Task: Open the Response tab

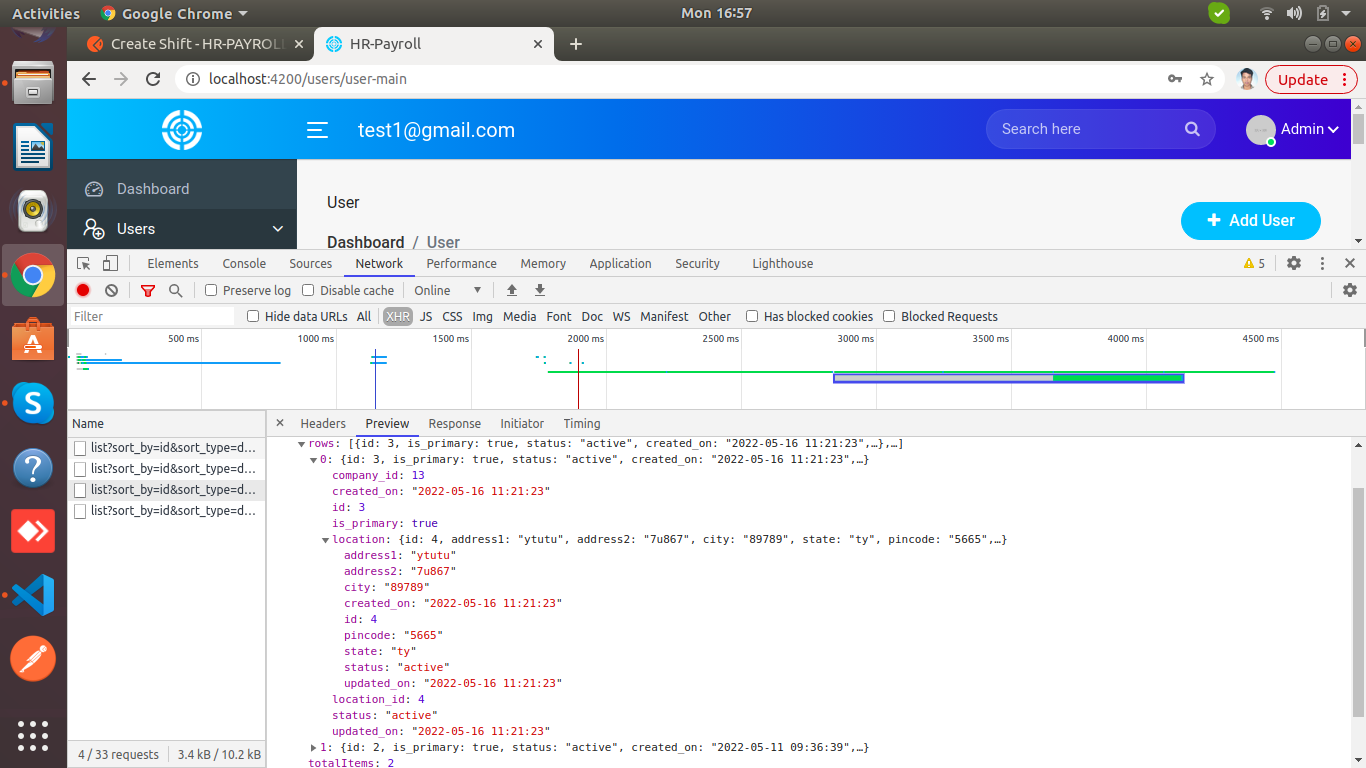Action: [454, 423]
